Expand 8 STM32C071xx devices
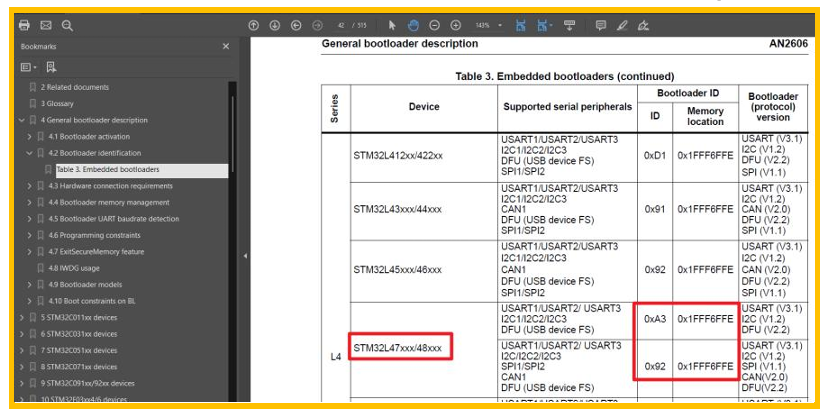 tap(22, 367)
